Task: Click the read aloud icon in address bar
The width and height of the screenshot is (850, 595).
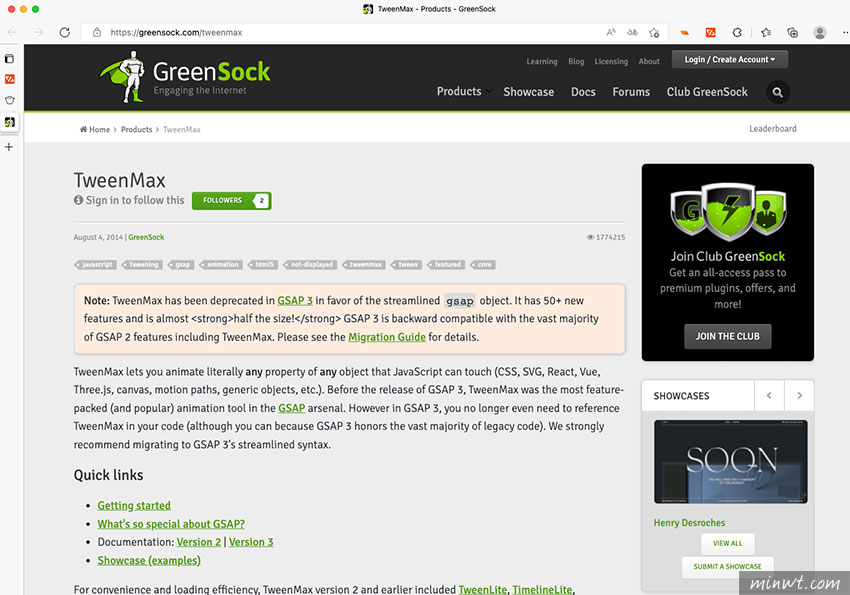Action: coord(611,33)
